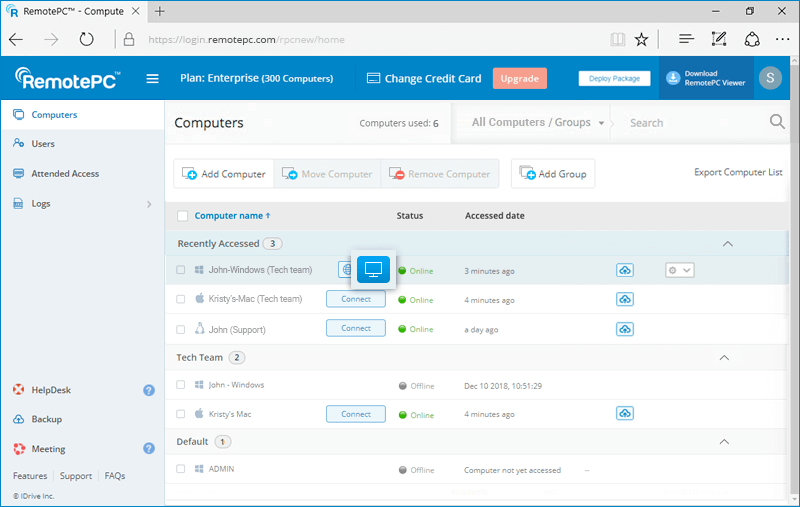Click the Add Computer button
The image size is (800, 507).
pyautogui.click(x=223, y=174)
